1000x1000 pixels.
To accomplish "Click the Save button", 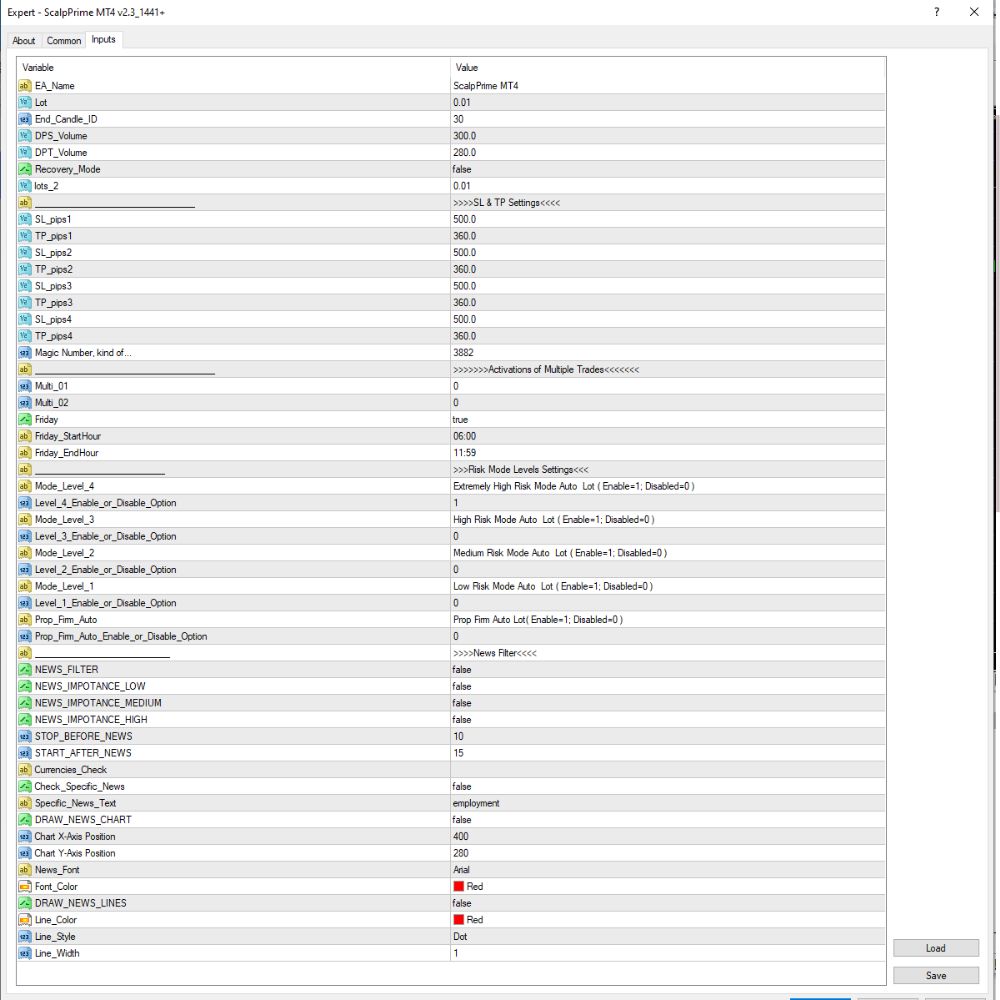I will 936,975.
